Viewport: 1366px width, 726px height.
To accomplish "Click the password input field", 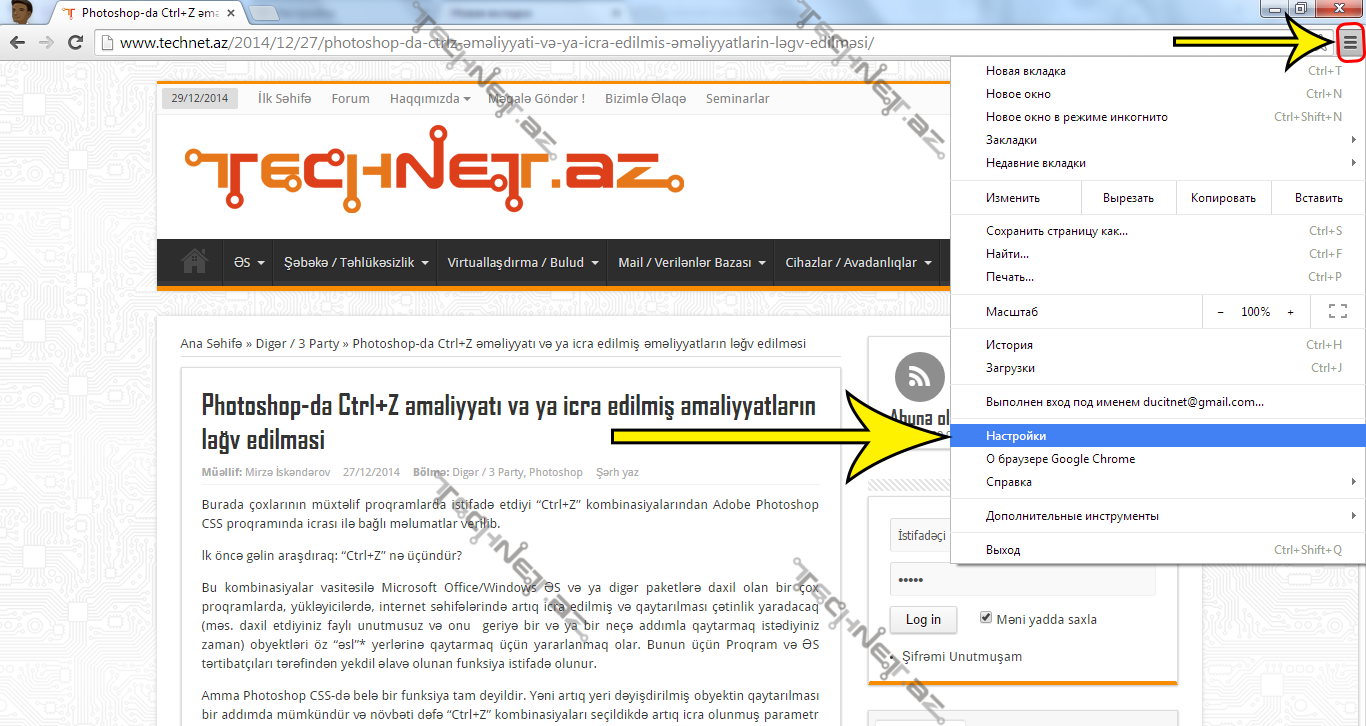I will [1022, 580].
